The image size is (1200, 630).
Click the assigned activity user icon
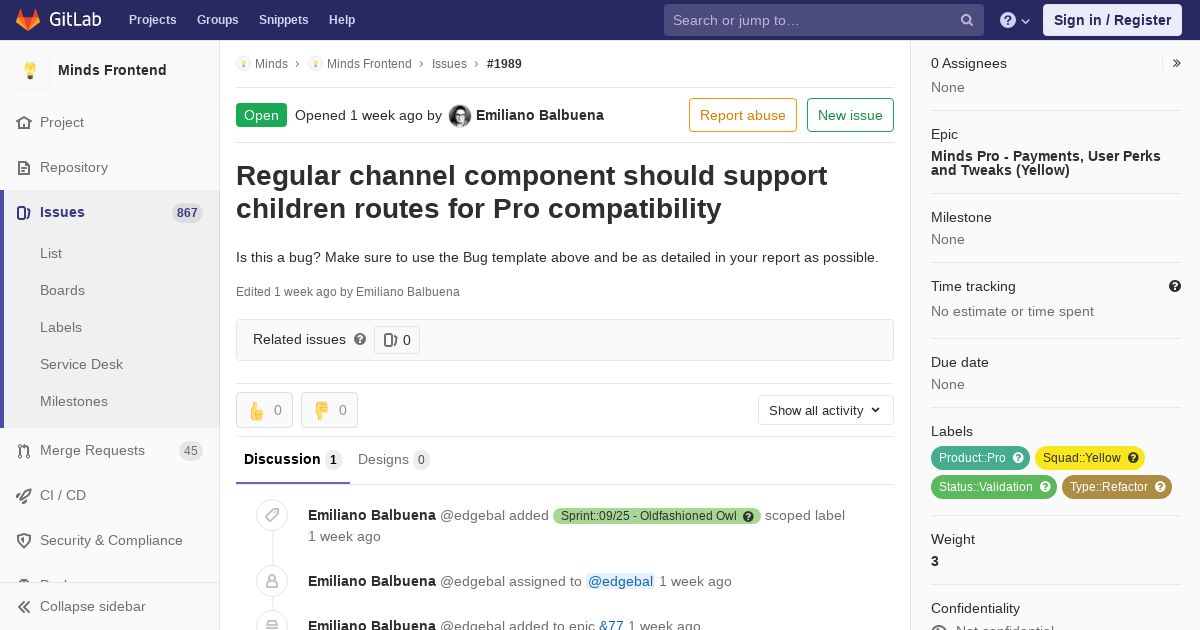(272, 581)
